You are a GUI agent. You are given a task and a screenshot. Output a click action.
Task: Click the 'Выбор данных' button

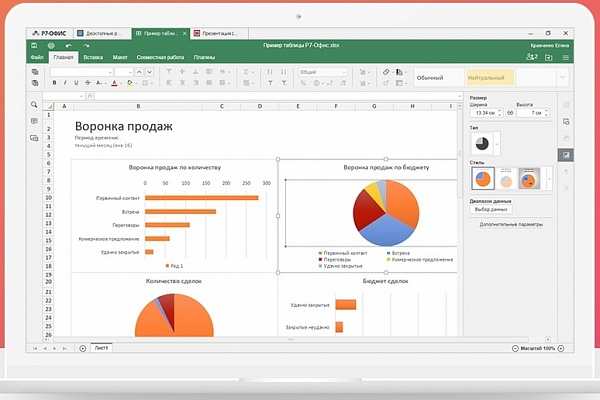tap(491, 209)
